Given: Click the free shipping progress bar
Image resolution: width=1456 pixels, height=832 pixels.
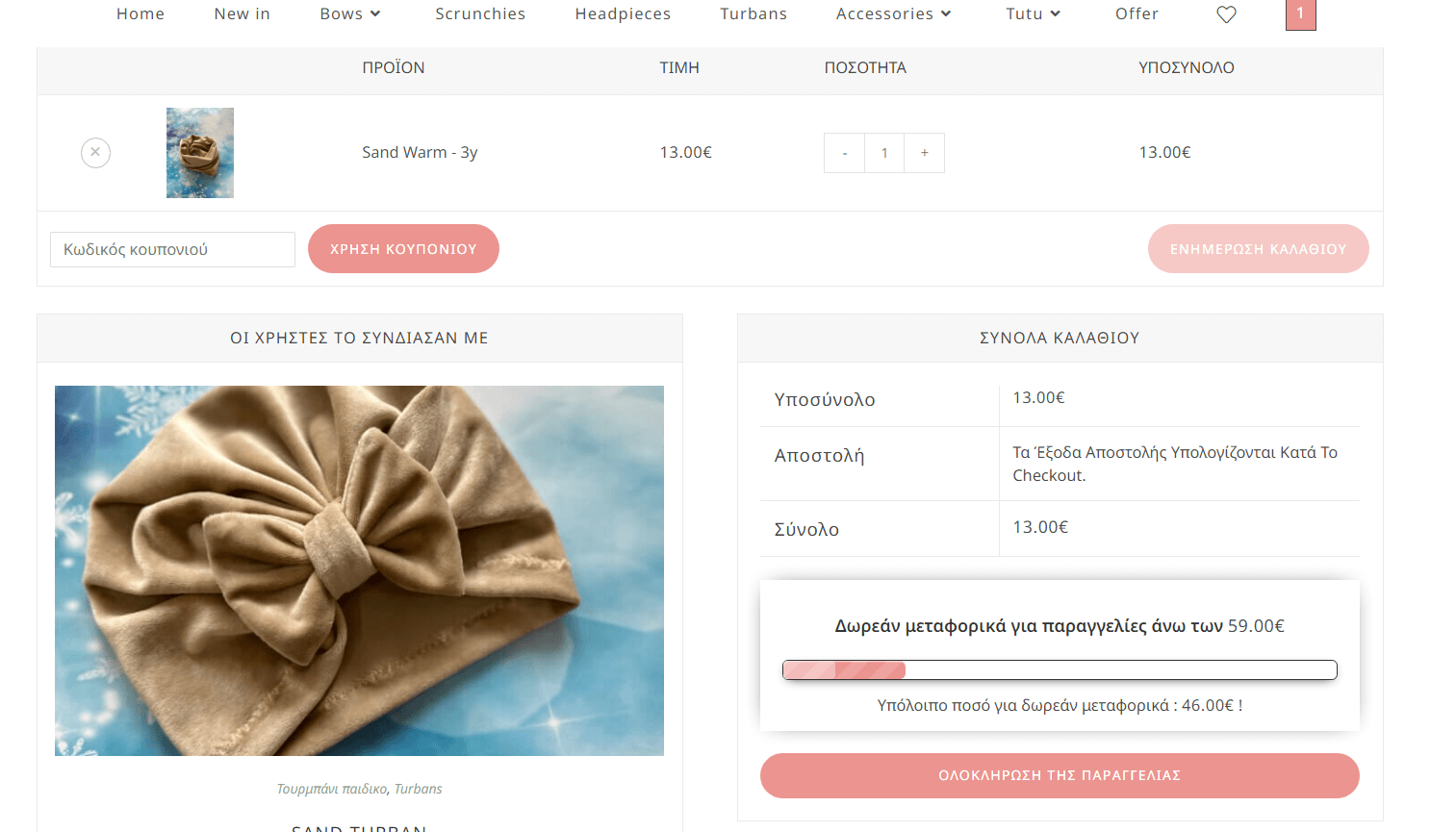Looking at the screenshot, I should (x=1060, y=669).
